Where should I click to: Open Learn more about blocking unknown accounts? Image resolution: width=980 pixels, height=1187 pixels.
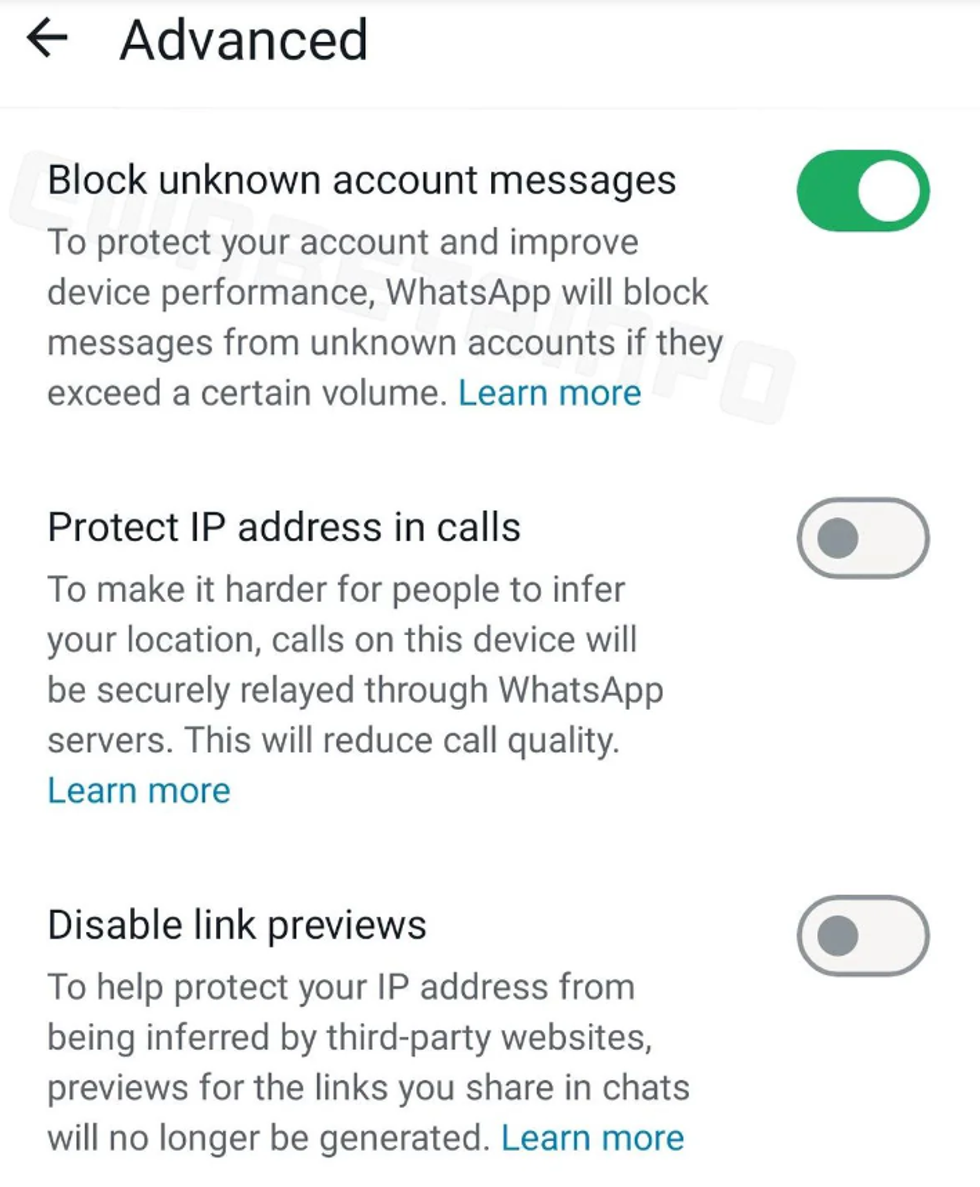549,393
